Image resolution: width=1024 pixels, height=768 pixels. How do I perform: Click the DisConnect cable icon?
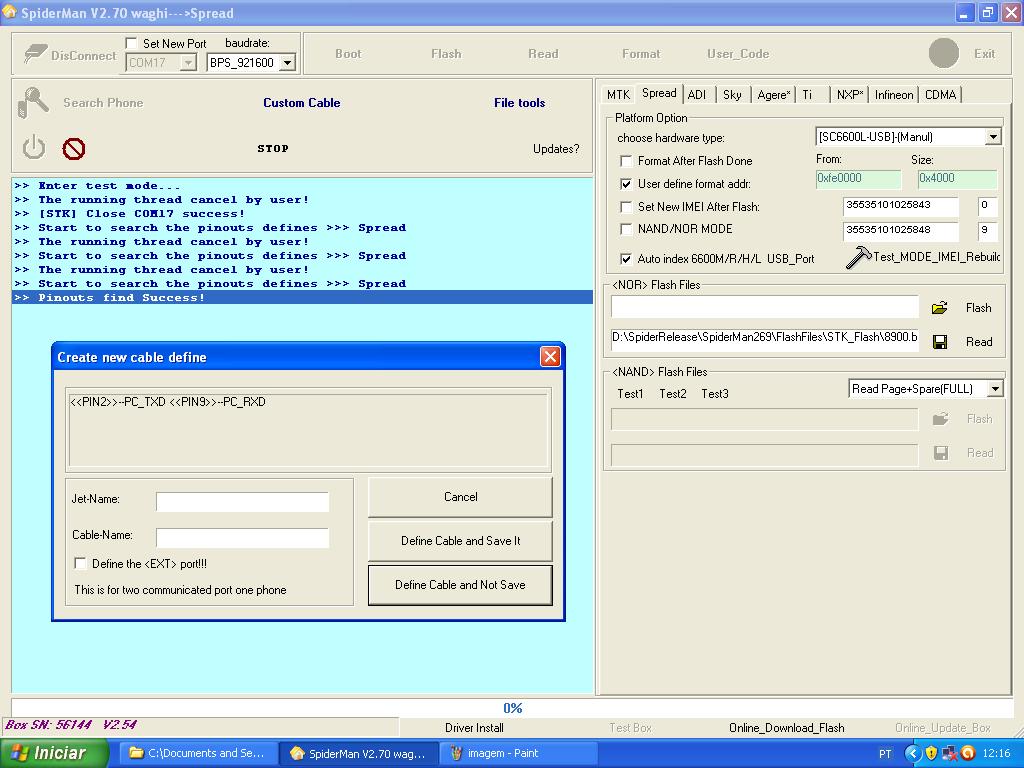(36, 54)
